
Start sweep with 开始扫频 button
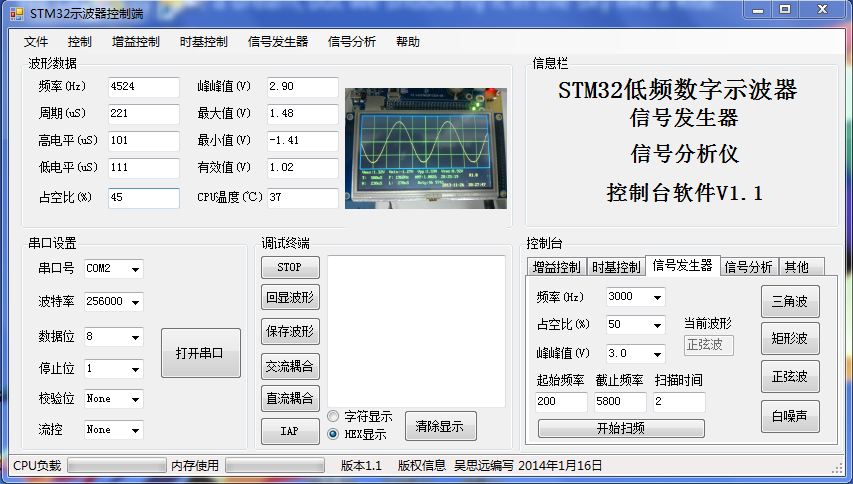pyautogui.click(x=621, y=428)
